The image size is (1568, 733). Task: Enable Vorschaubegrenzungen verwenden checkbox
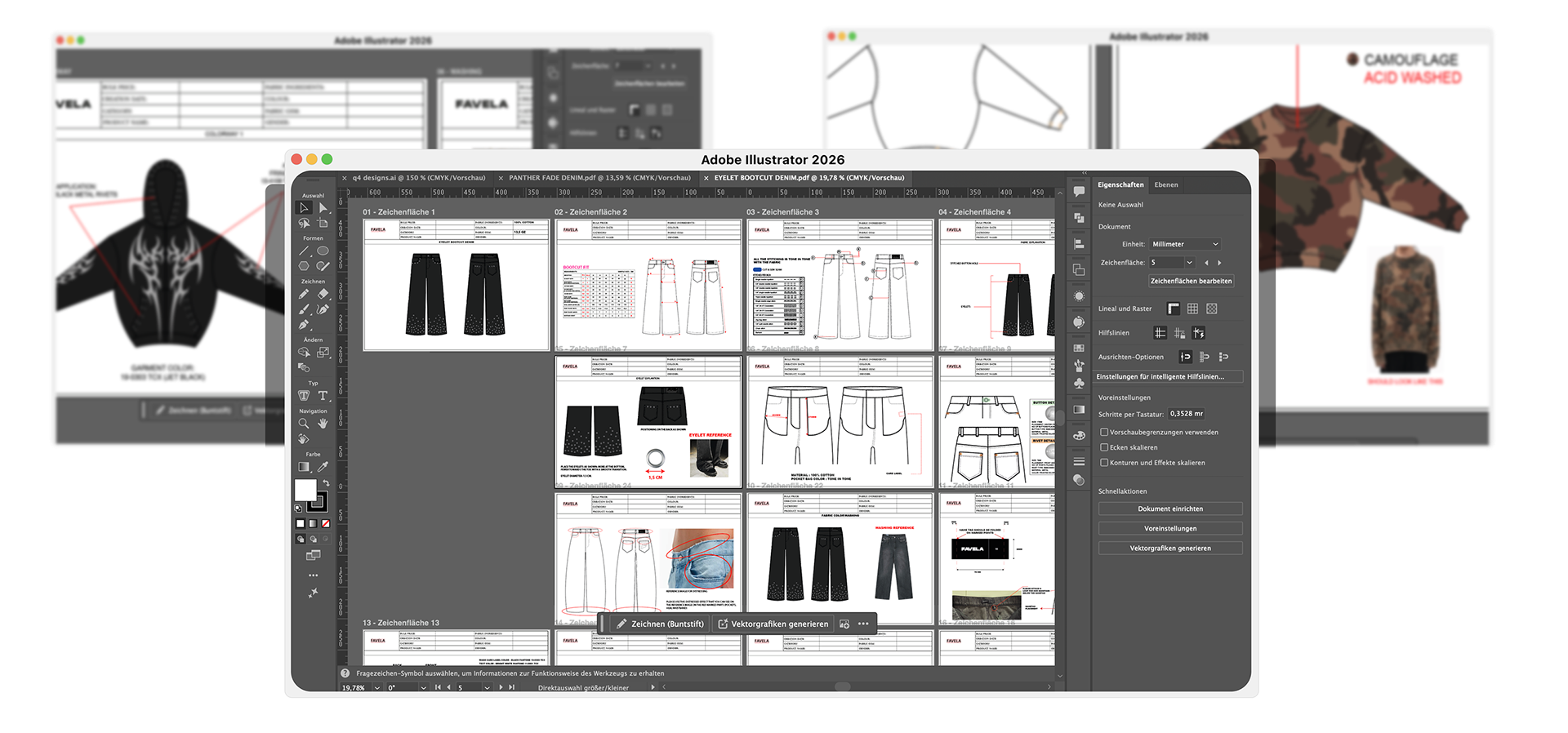1104,433
